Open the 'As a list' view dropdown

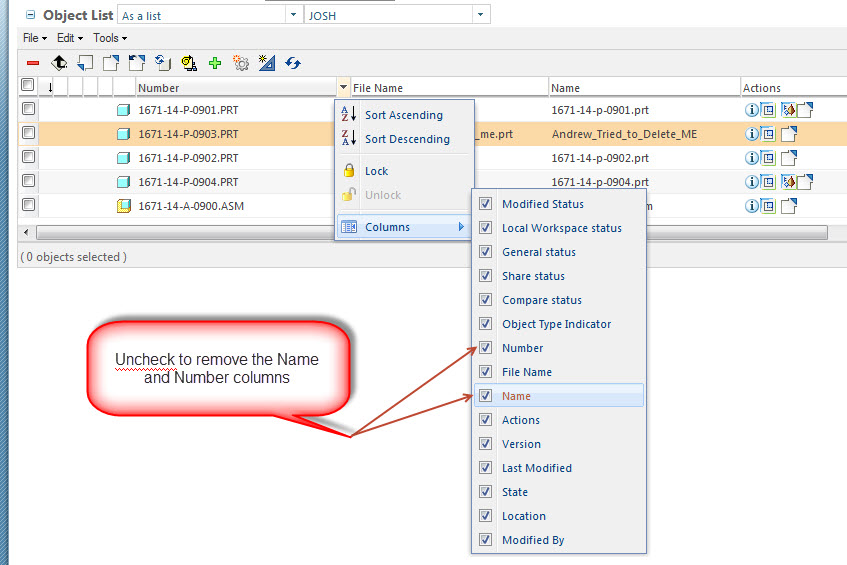[x=293, y=15]
